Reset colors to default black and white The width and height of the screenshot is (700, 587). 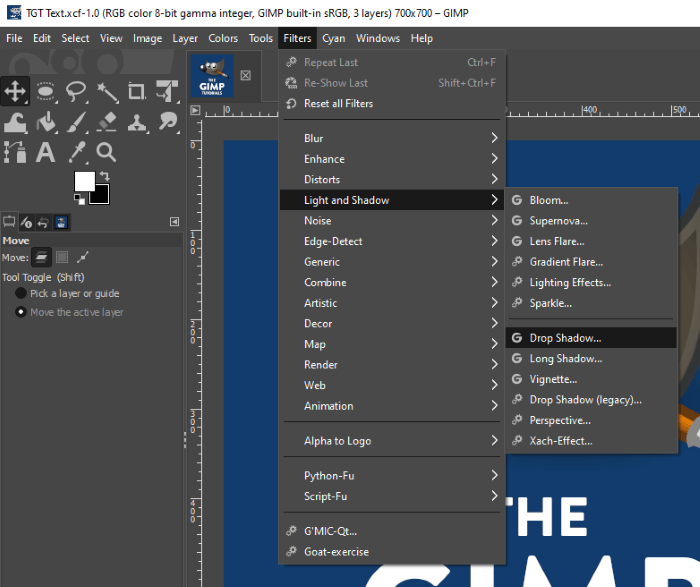coord(79,199)
